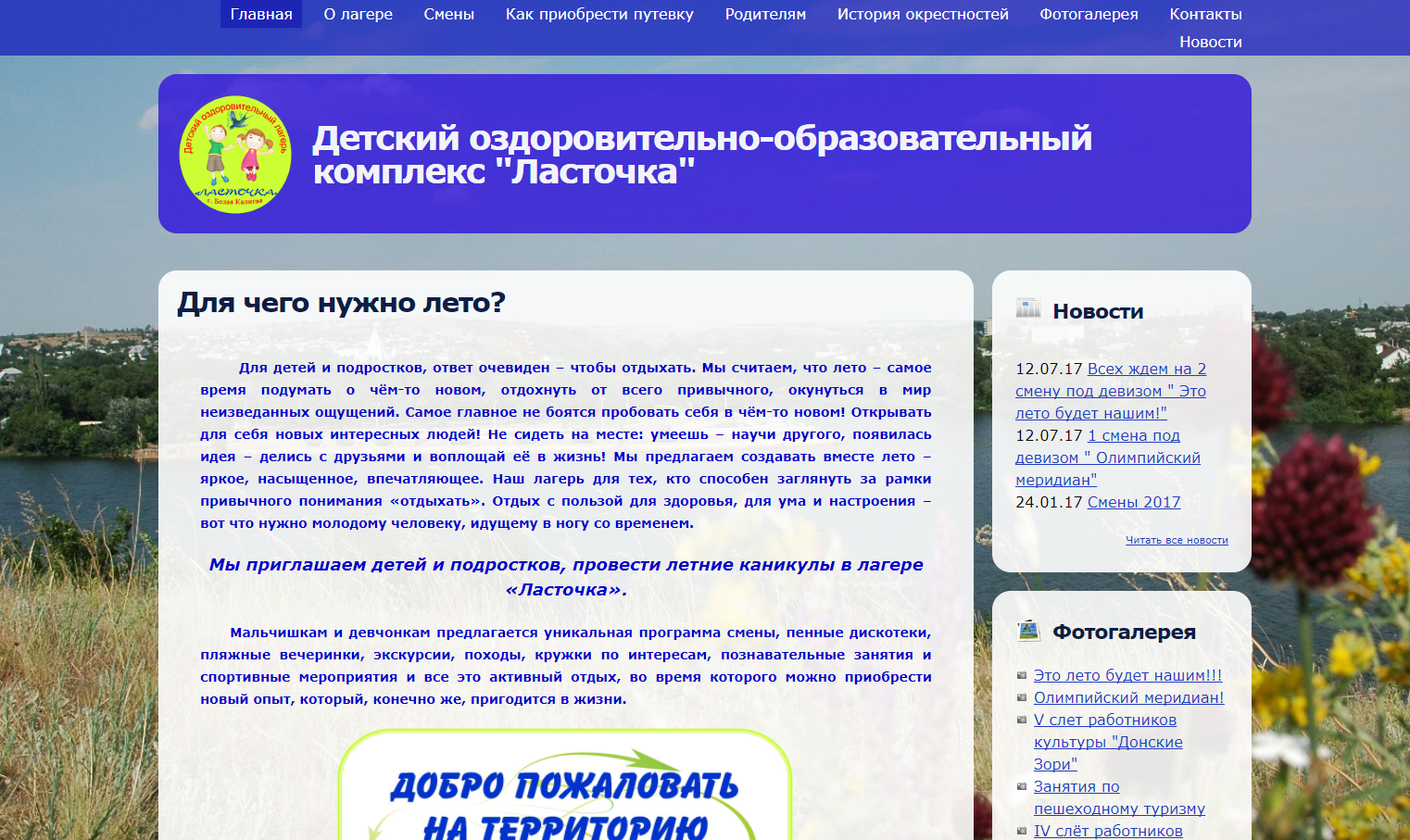The height and width of the screenshot is (840, 1410).
Task: Open gallery link IV слёт работников
Action: point(1108,831)
